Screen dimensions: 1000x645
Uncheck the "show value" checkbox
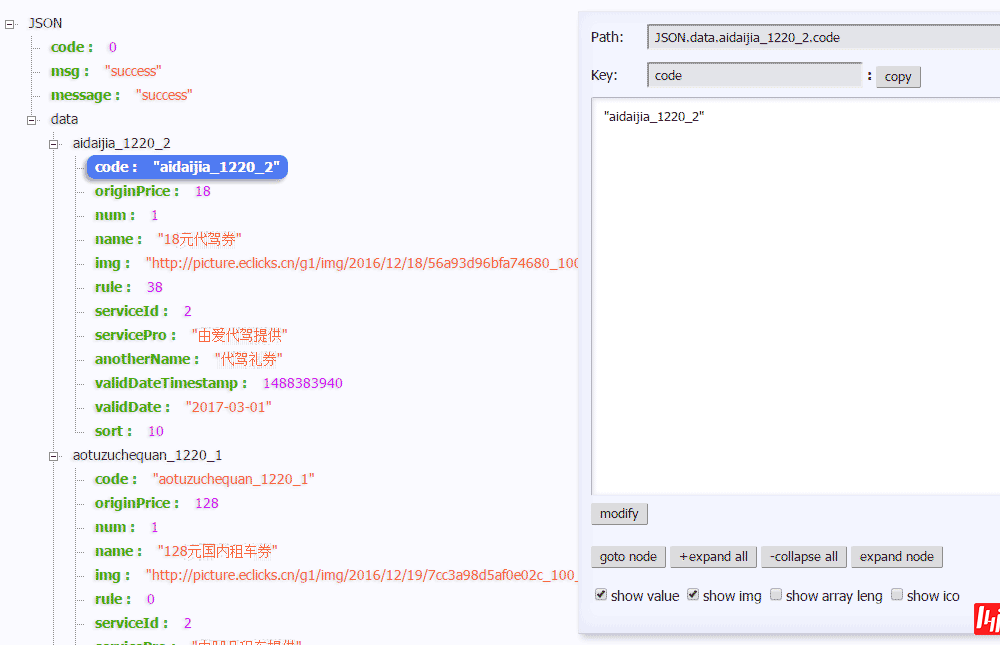click(601, 595)
